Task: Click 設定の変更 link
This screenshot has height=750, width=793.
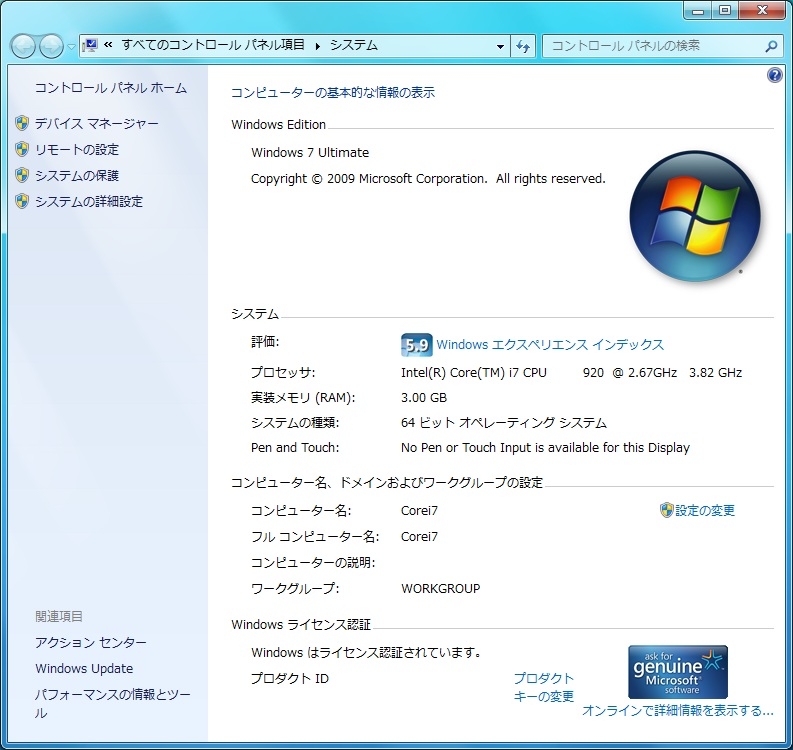Action: tap(704, 510)
